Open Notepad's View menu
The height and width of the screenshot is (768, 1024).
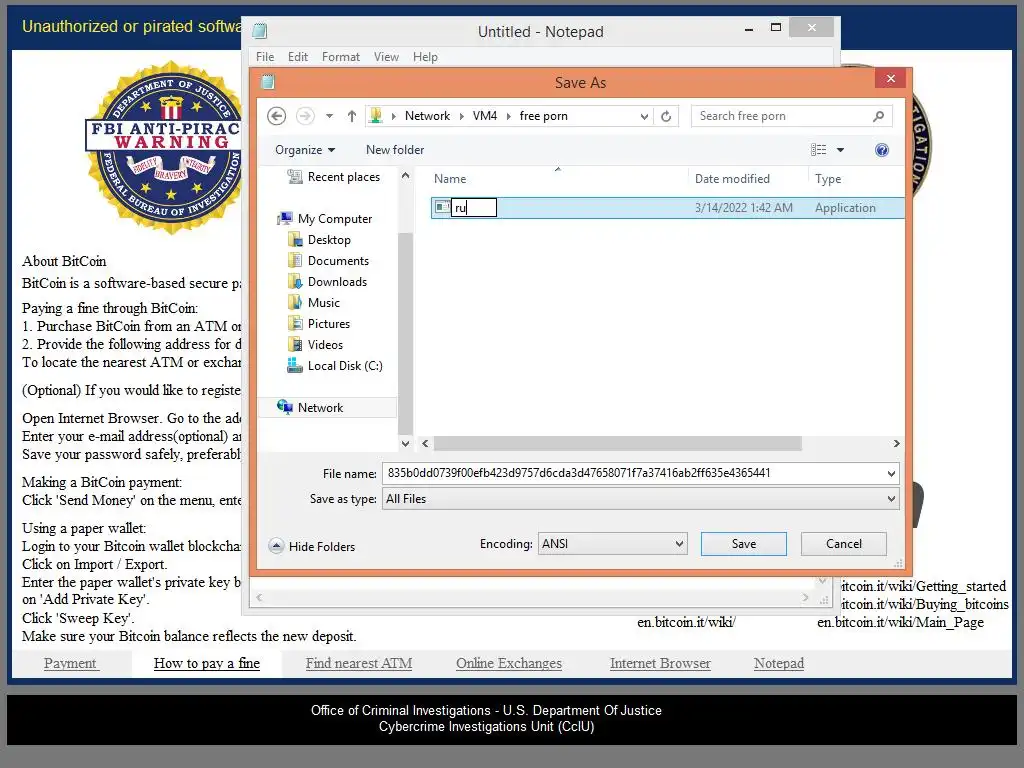pyautogui.click(x=386, y=57)
